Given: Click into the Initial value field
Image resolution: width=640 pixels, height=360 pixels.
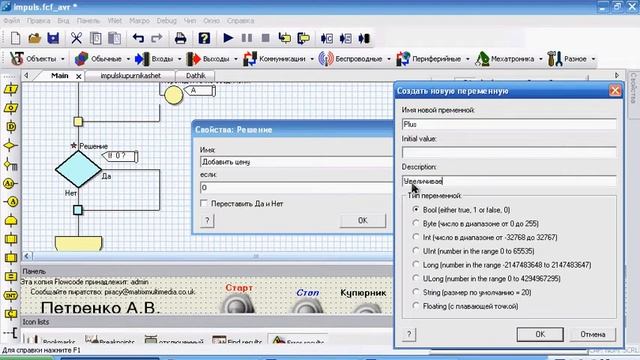Looking at the screenshot, I should pyautogui.click(x=509, y=153).
